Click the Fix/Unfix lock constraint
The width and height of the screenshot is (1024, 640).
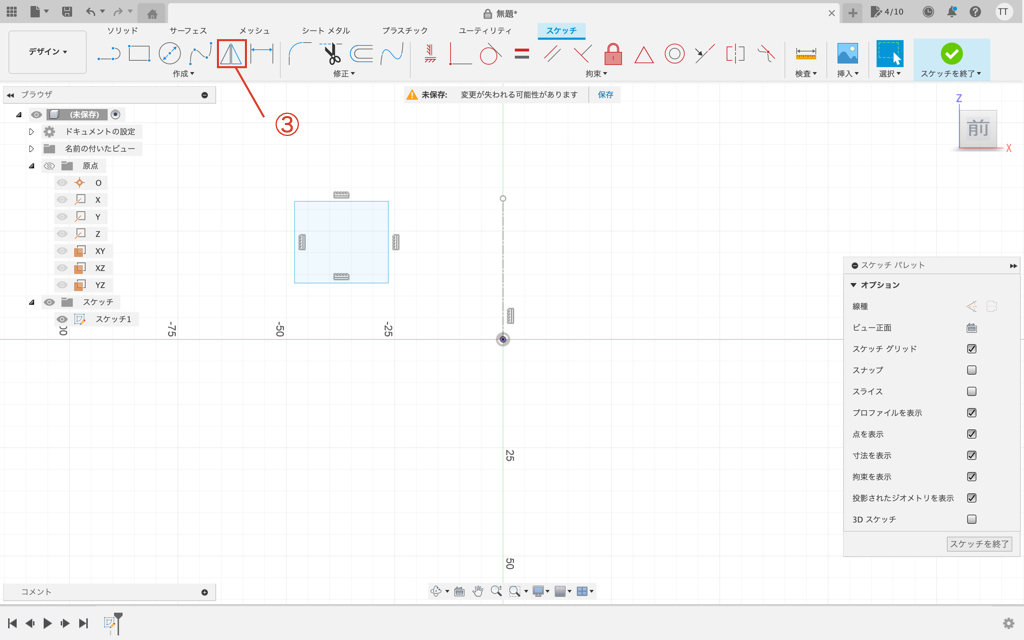point(613,54)
